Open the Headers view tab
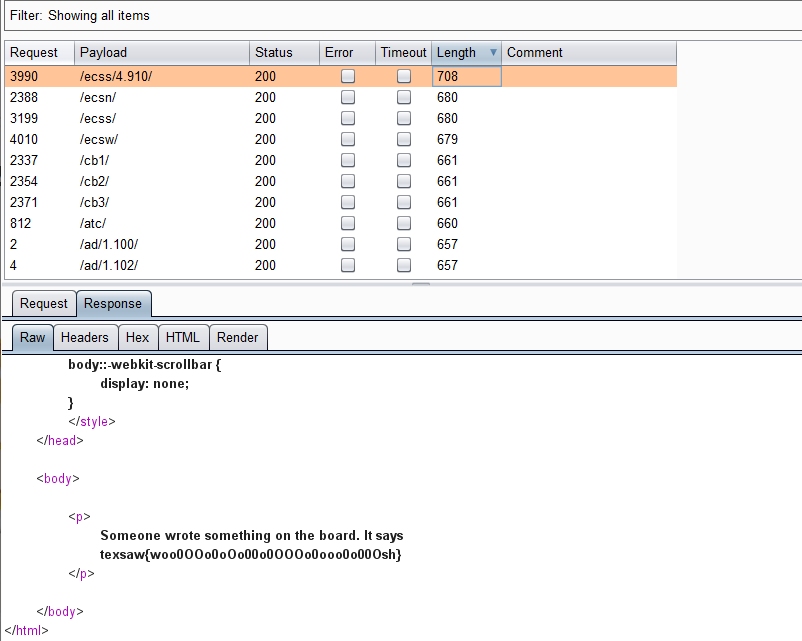The image size is (802, 641). tap(85, 338)
